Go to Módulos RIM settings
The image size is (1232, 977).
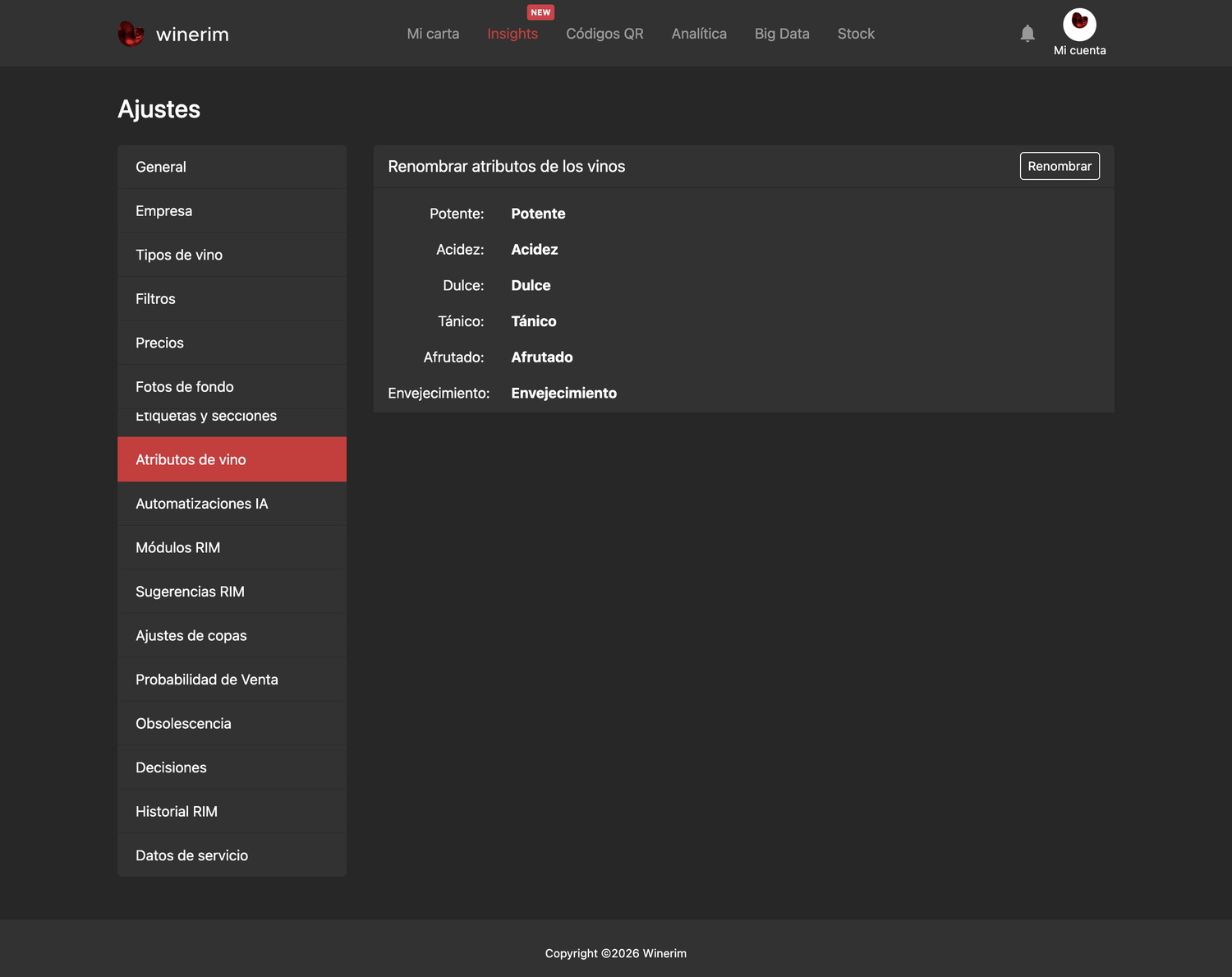[232, 547]
